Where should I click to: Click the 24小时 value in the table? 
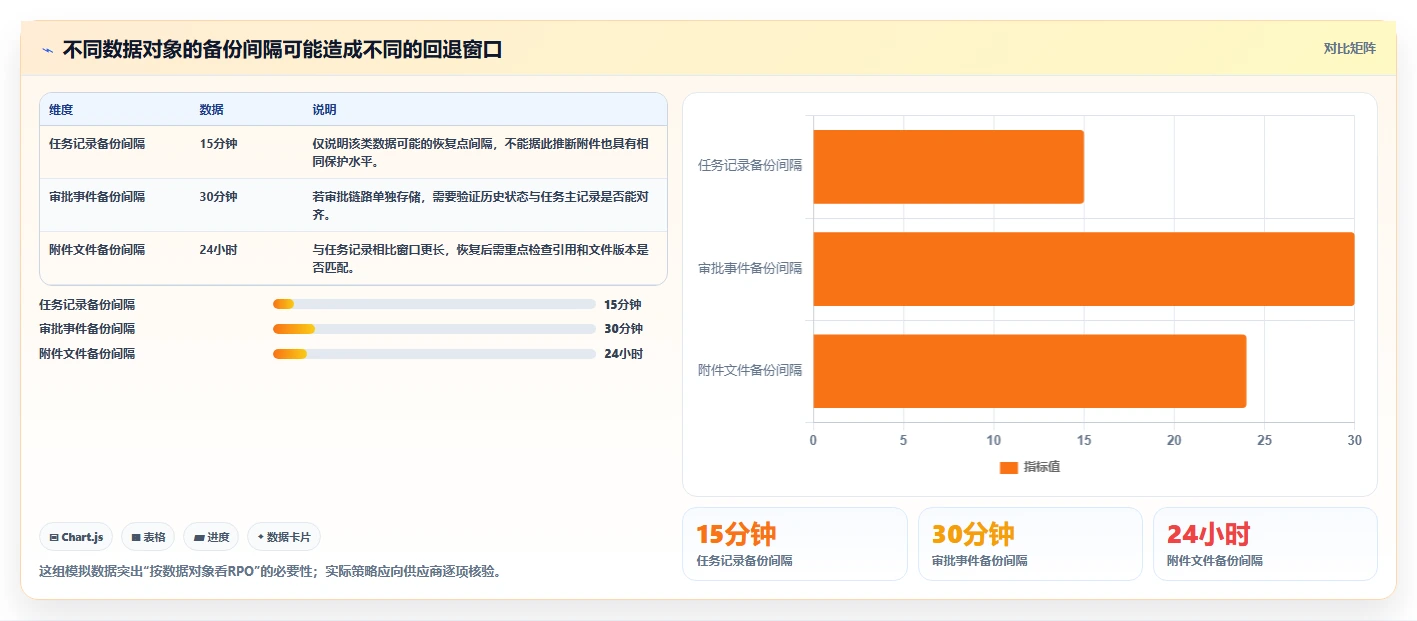(x=218, y=250)
